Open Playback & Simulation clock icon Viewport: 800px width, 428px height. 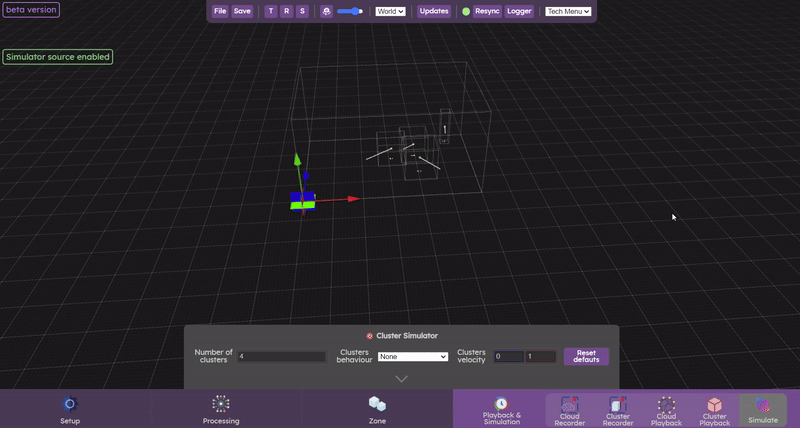pos(501,403)
